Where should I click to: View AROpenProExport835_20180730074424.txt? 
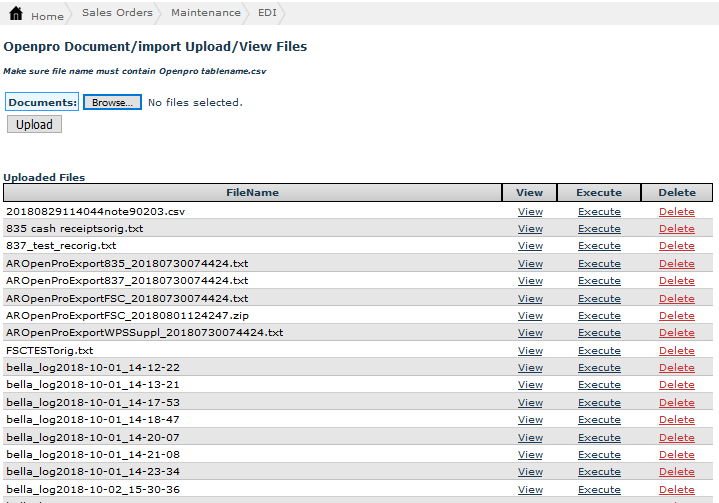(530, 264)
